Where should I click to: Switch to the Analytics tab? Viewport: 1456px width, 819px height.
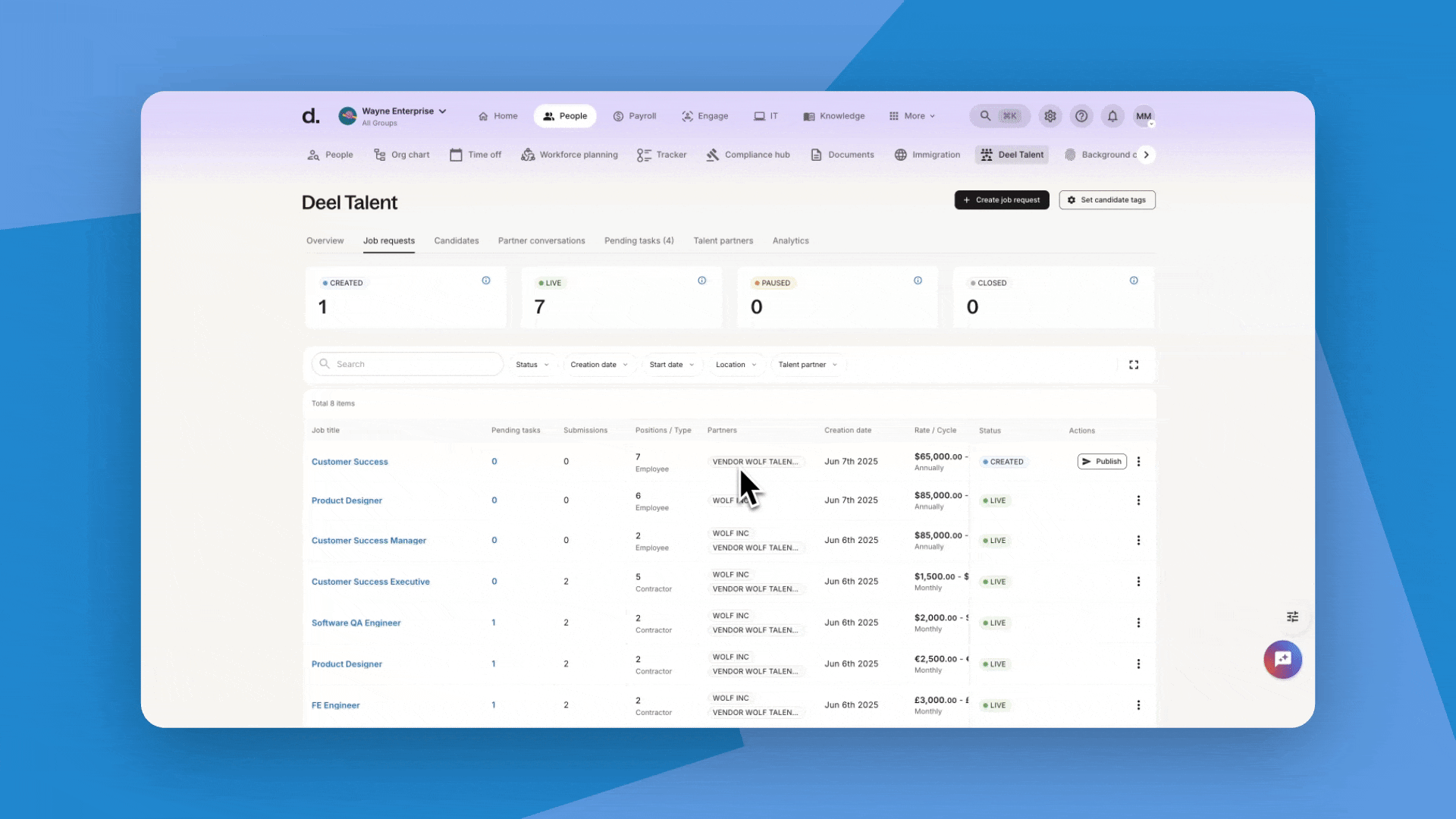pyautogui.click(x=791, y=241)
